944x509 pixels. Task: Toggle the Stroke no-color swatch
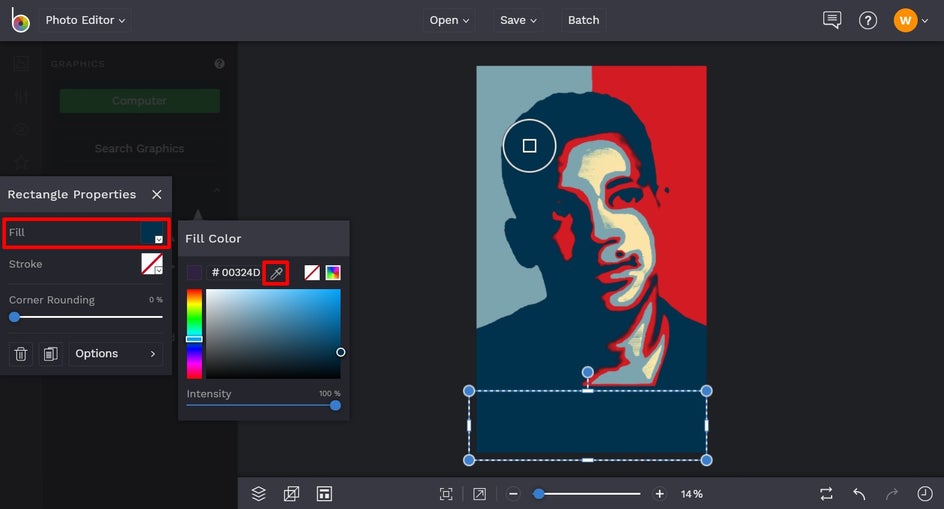tap(152, 264)
